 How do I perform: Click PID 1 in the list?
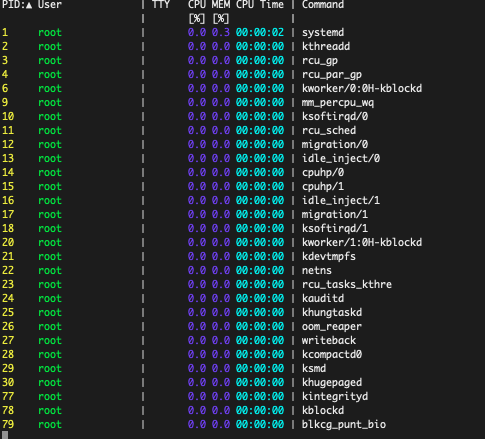point(5,32)
